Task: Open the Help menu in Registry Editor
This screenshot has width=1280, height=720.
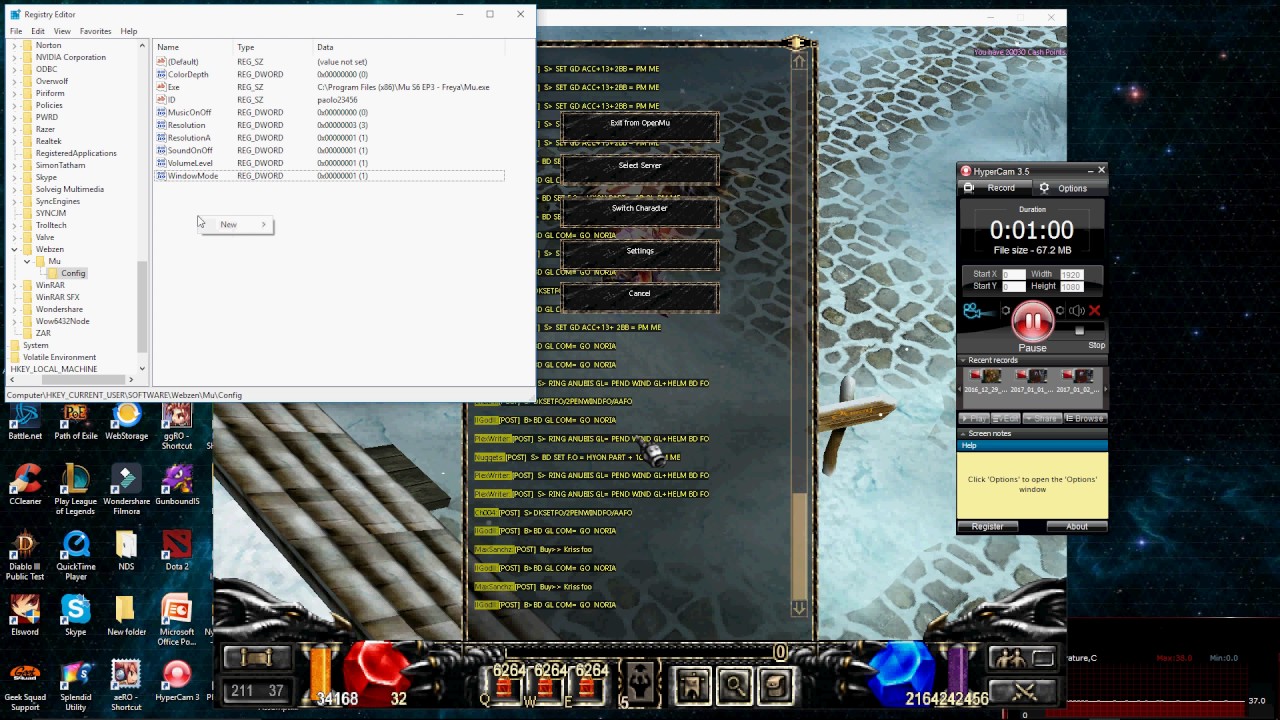Action: pos(129,31)
